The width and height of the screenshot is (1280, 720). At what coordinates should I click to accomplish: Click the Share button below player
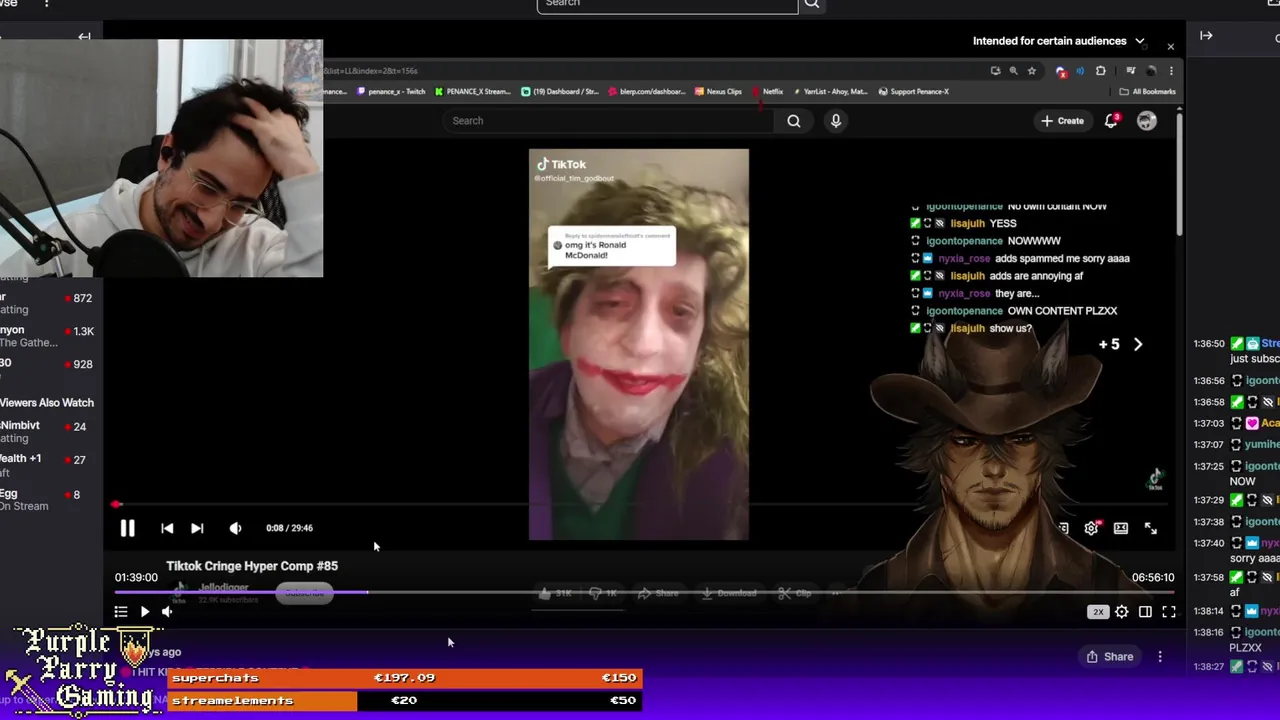(x=1110, y=657)
